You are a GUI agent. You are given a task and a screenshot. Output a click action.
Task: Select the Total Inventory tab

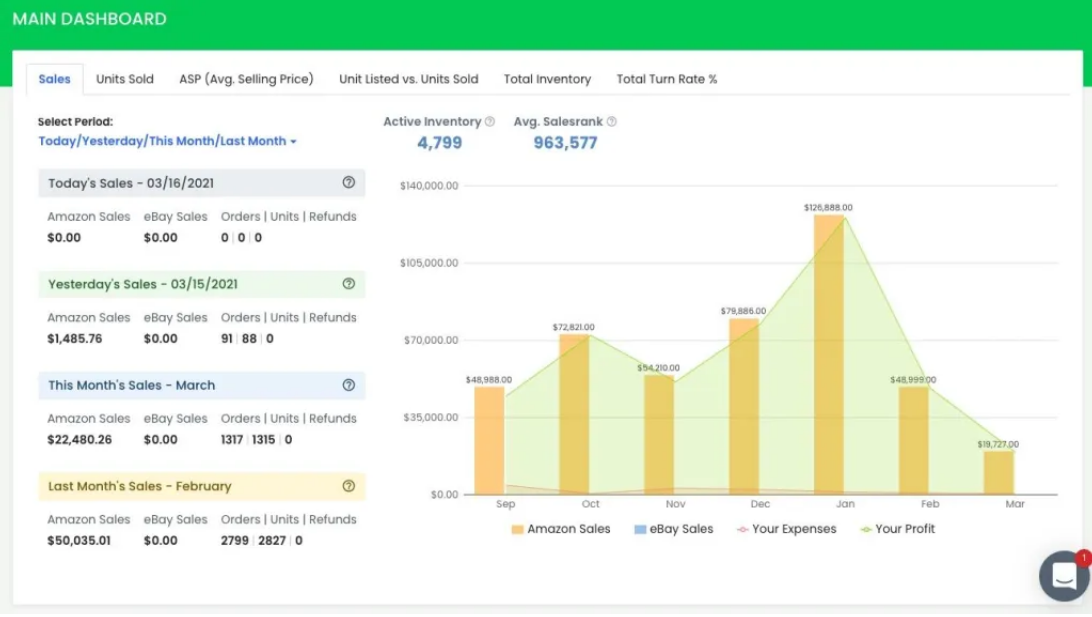tap(547, 79)
